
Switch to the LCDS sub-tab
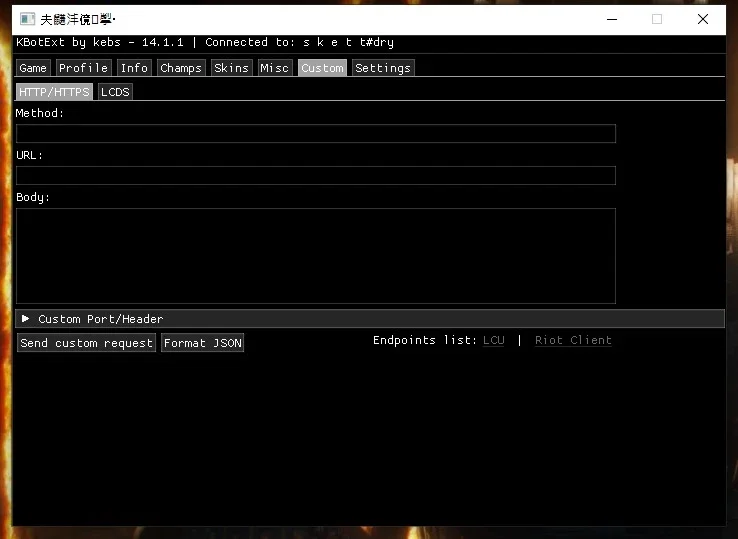coord(115,92)
